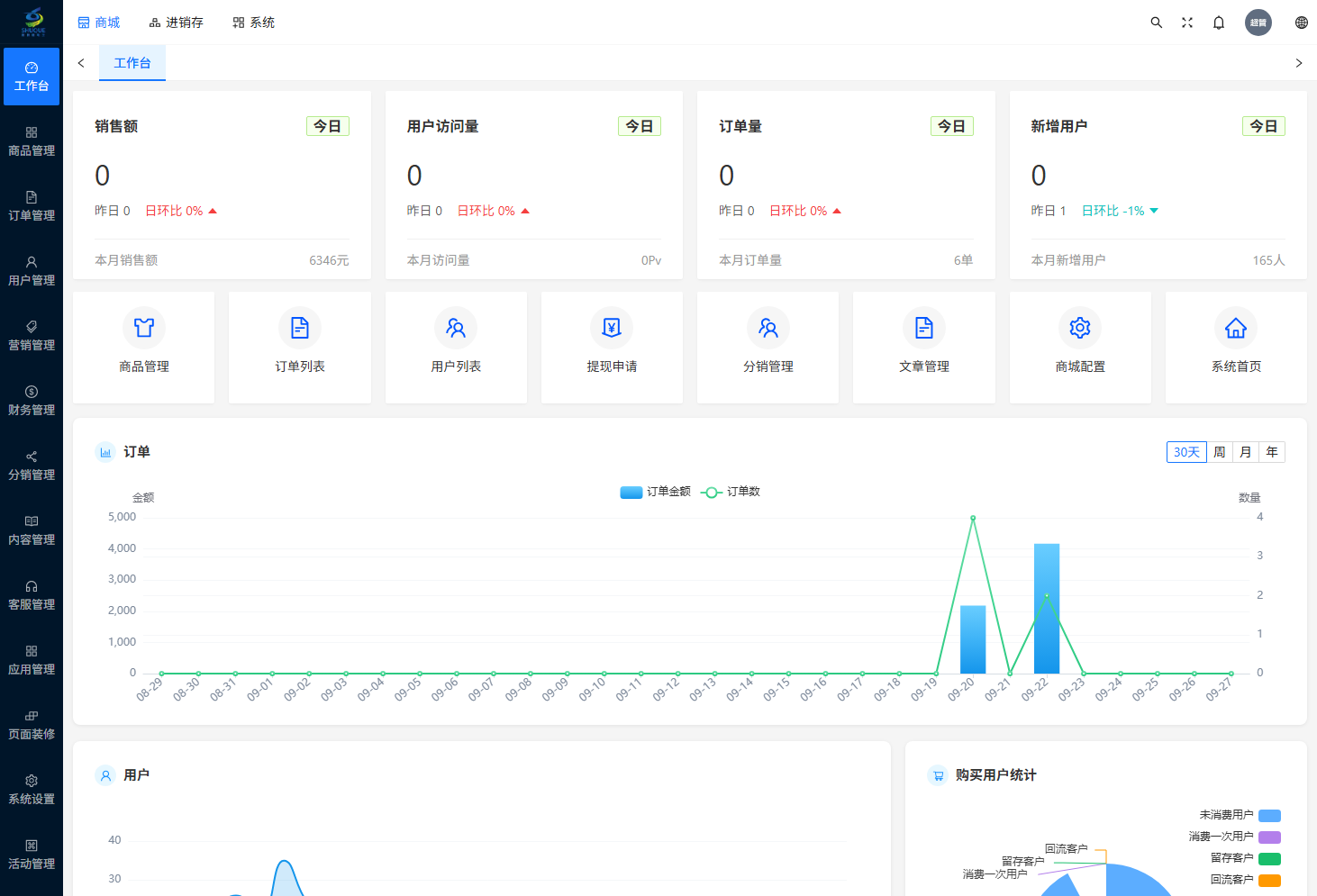Open 订单列表 document shortcut icon

point(300,328)
